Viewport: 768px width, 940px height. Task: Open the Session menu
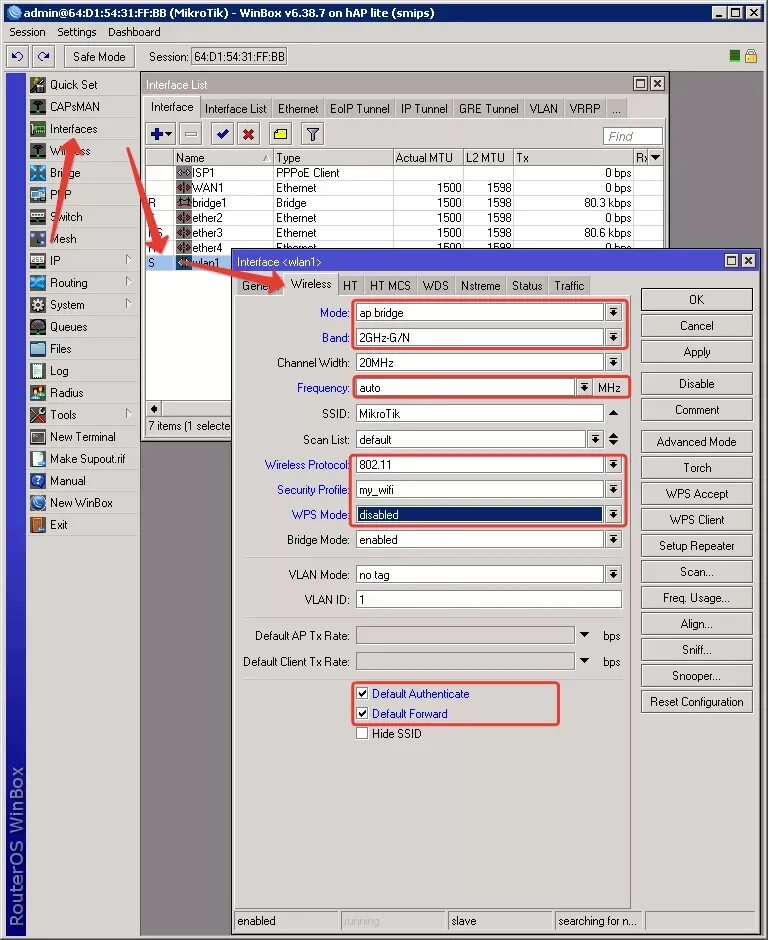[x=27, y=32]
